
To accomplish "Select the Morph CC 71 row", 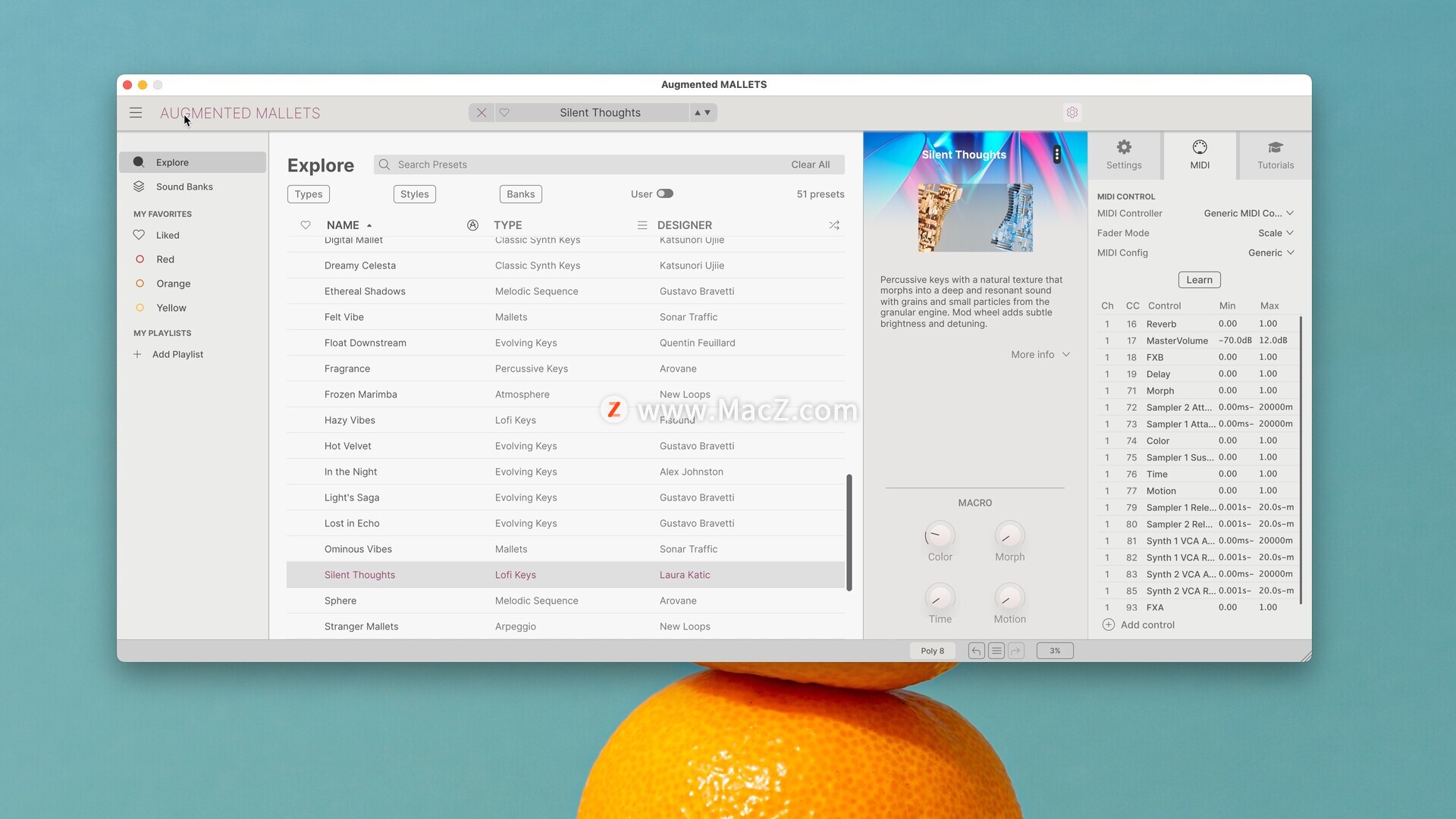I will click(x=1197, y=391).
